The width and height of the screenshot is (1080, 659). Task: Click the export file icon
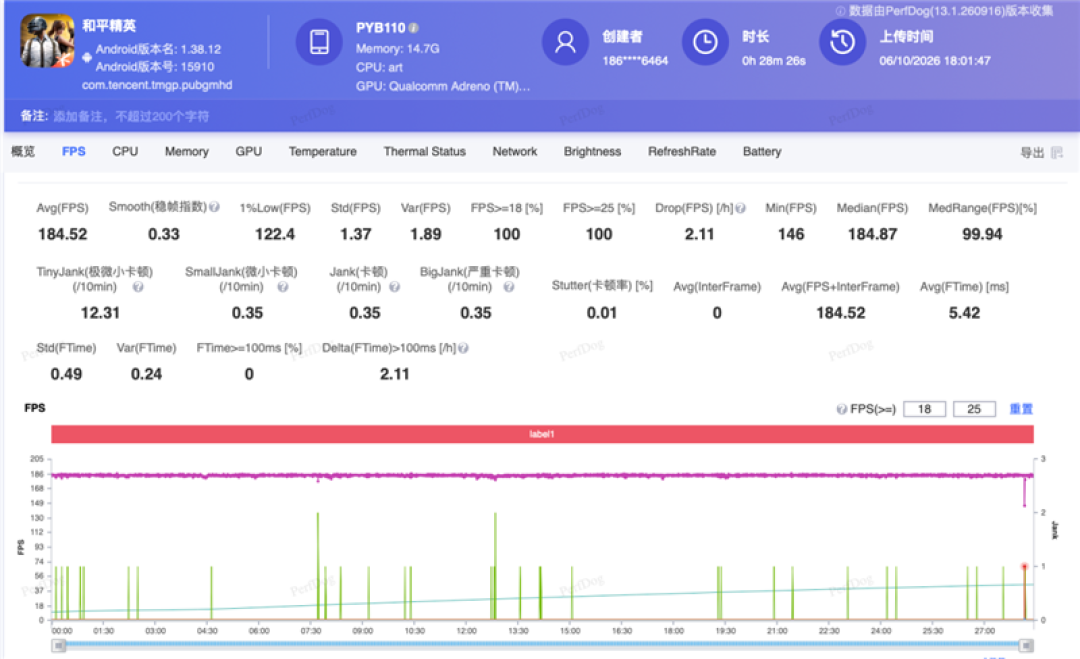1057,152
